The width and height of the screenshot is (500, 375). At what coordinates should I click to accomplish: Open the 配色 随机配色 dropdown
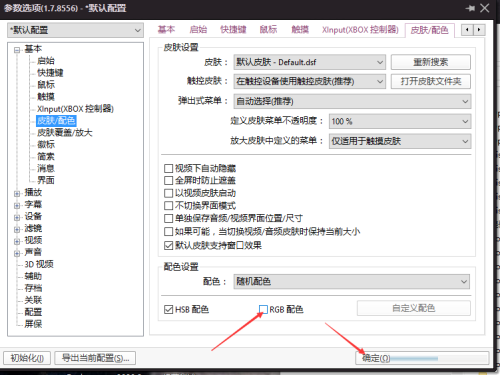click(x=352, y=282)
